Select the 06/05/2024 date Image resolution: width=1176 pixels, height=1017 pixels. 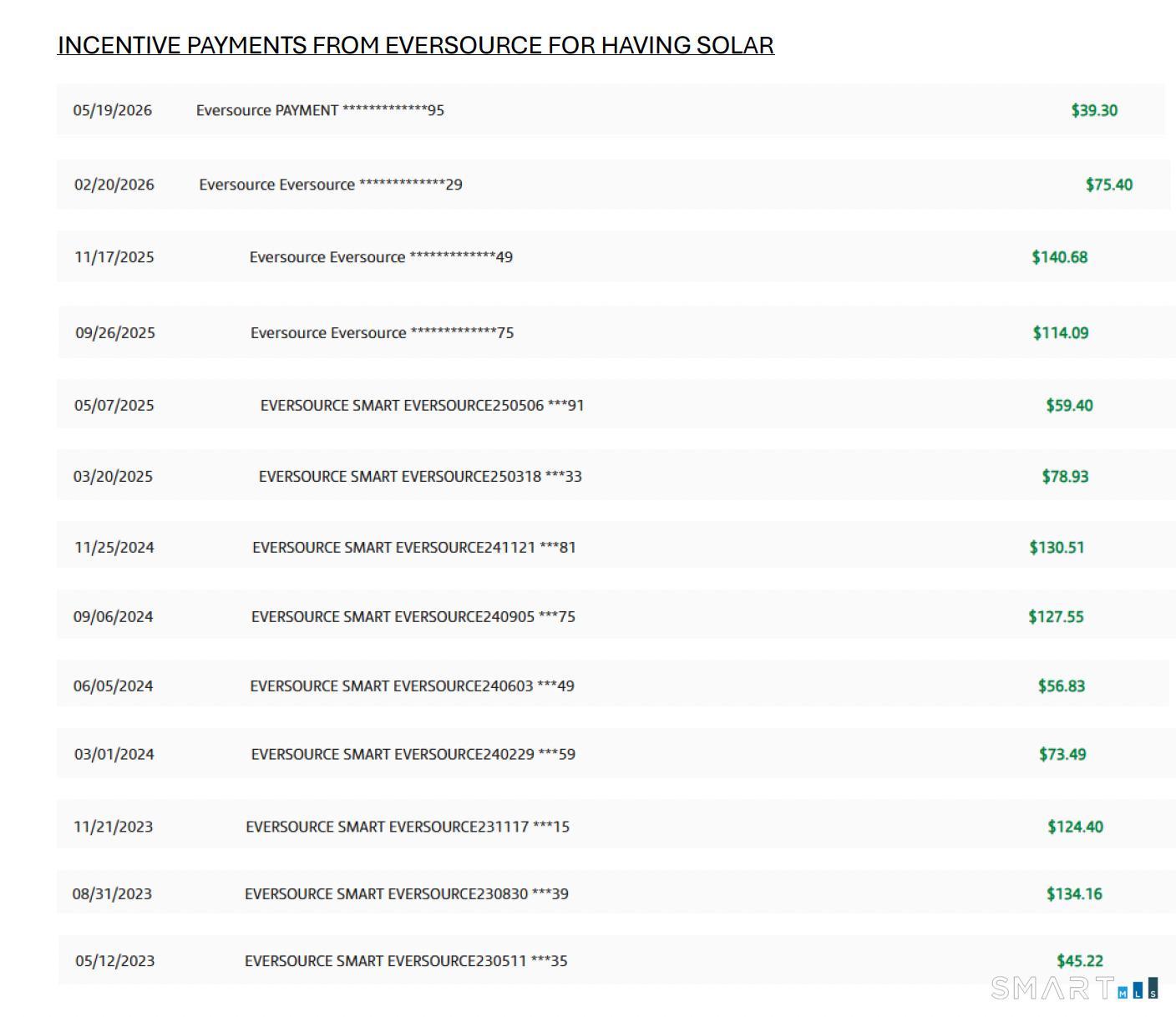[114, 686]
